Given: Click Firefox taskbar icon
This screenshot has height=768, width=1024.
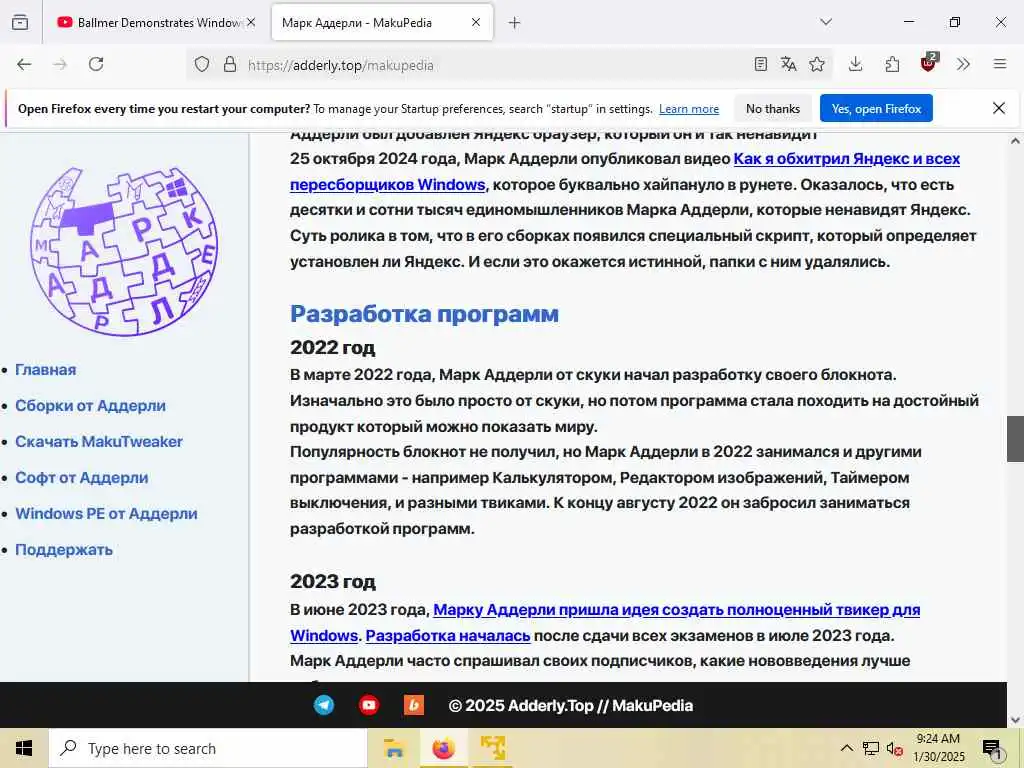Looking at the screenshot, I should pyautogui.click(x=443, y=748).
